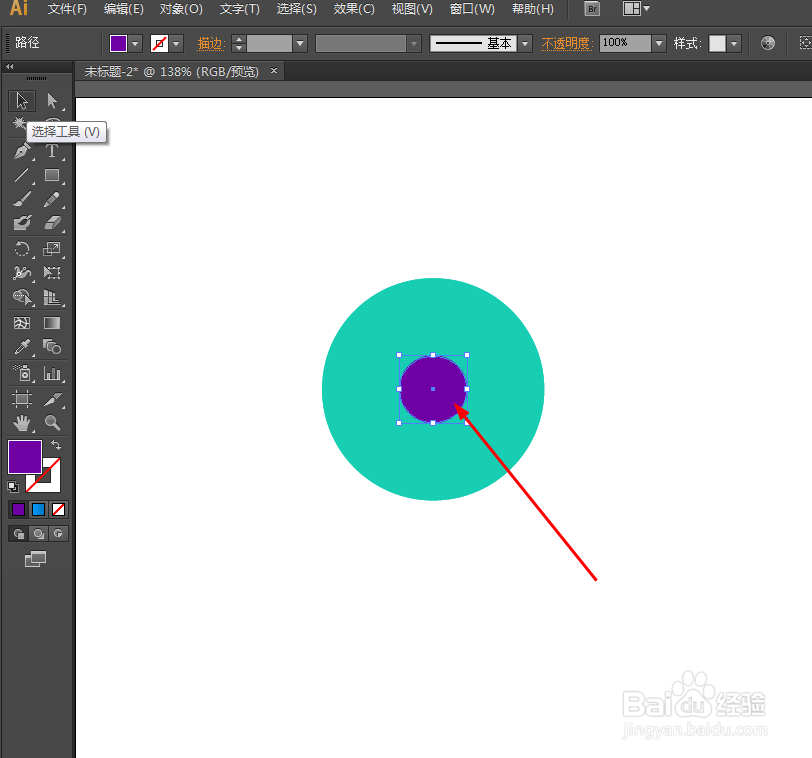The width and height of the screenshot is (812, 758).
Task: Open the 视图(V) menu
Action: pyautogui.click(x=412, y=9)
